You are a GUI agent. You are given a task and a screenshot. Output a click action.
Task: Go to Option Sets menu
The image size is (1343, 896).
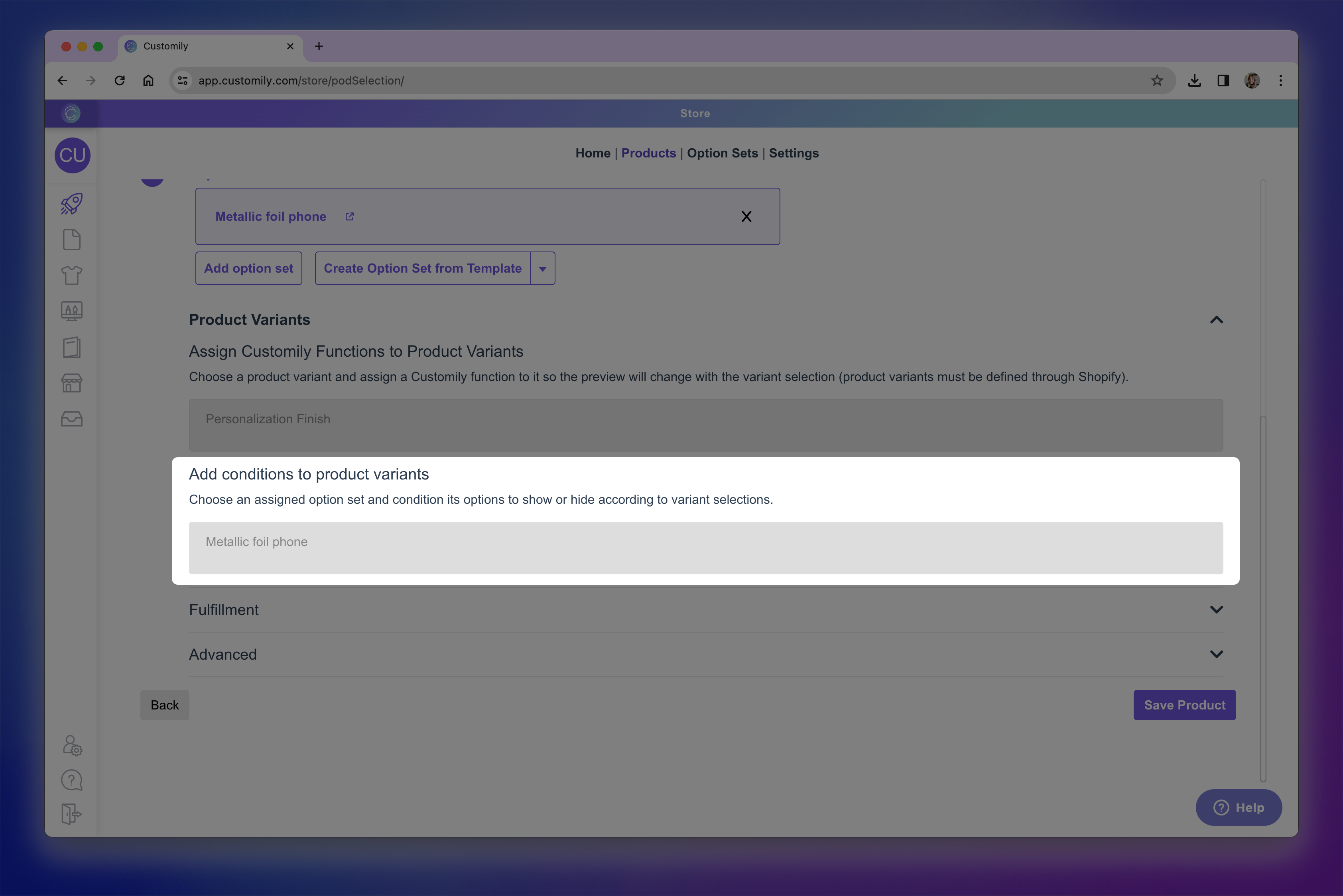(x=722, y=153)
